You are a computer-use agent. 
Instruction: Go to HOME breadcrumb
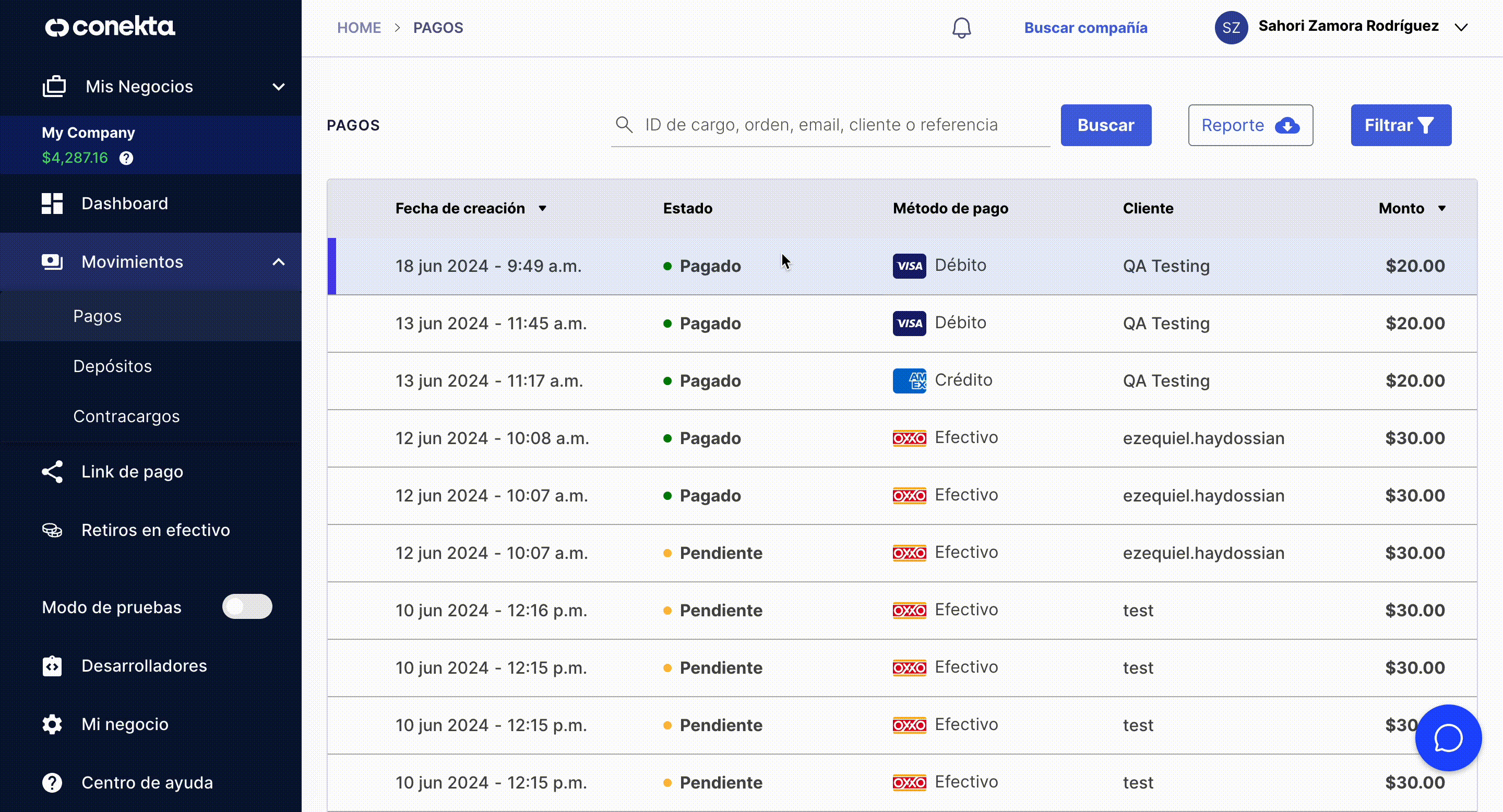point(359,28)
